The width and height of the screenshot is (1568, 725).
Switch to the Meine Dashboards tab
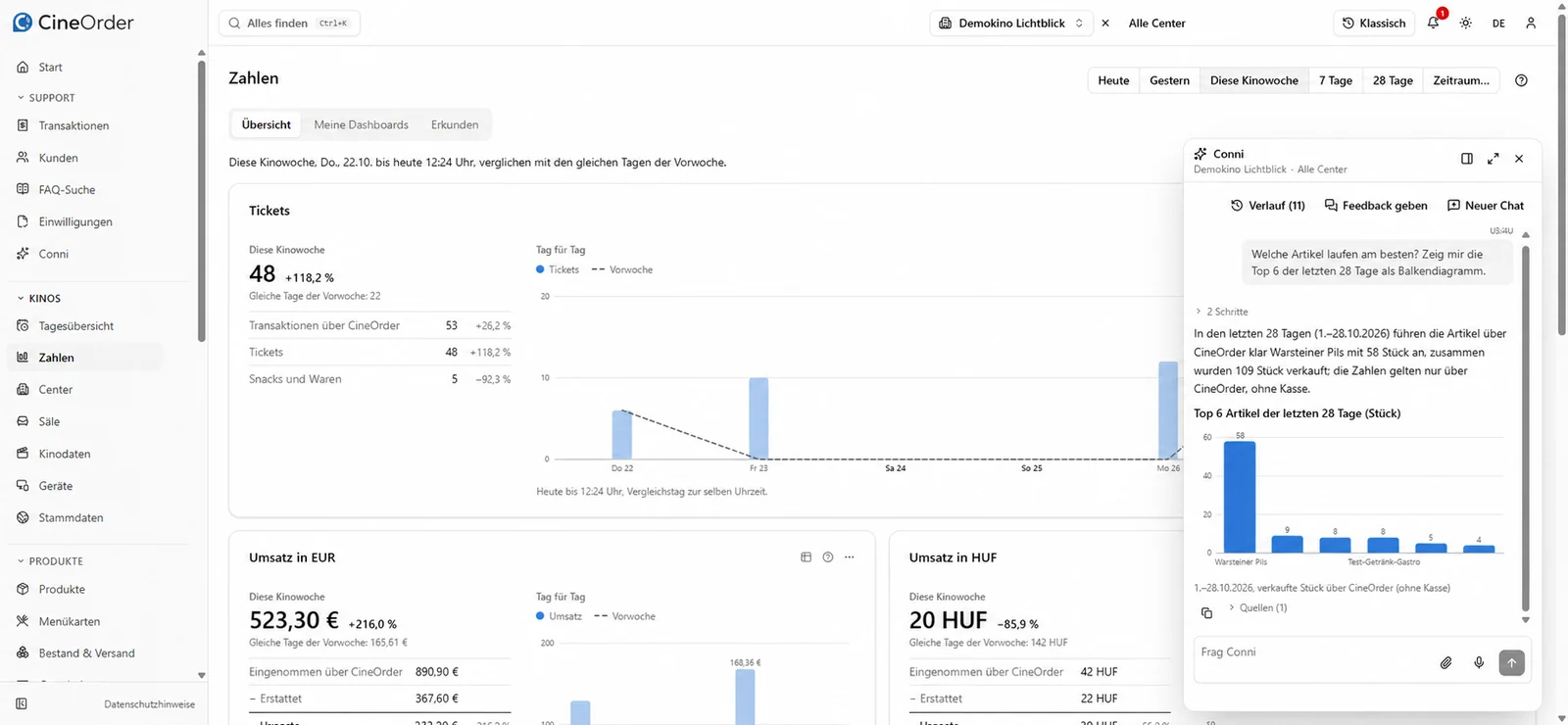(361, 124)
